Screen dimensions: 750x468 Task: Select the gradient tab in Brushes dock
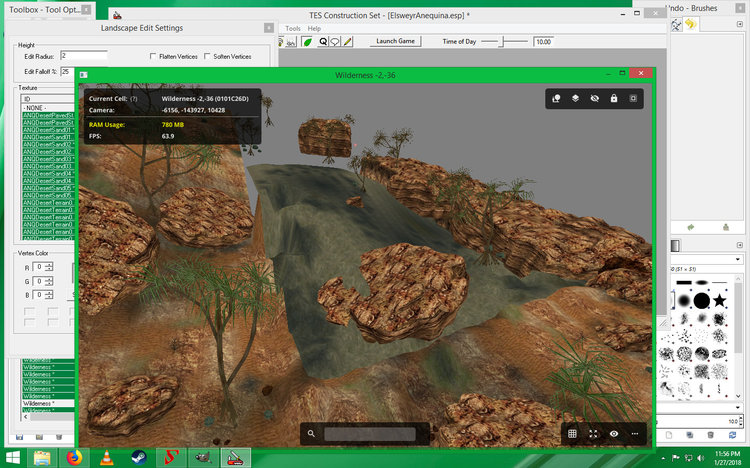coord(675,246)
